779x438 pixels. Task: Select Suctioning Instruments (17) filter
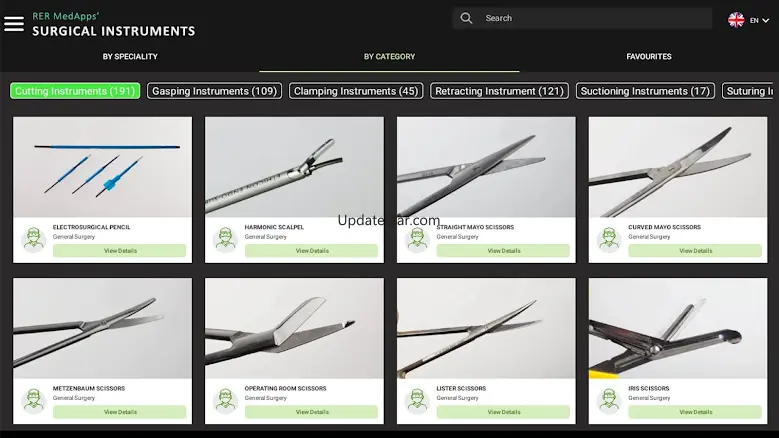645,91
